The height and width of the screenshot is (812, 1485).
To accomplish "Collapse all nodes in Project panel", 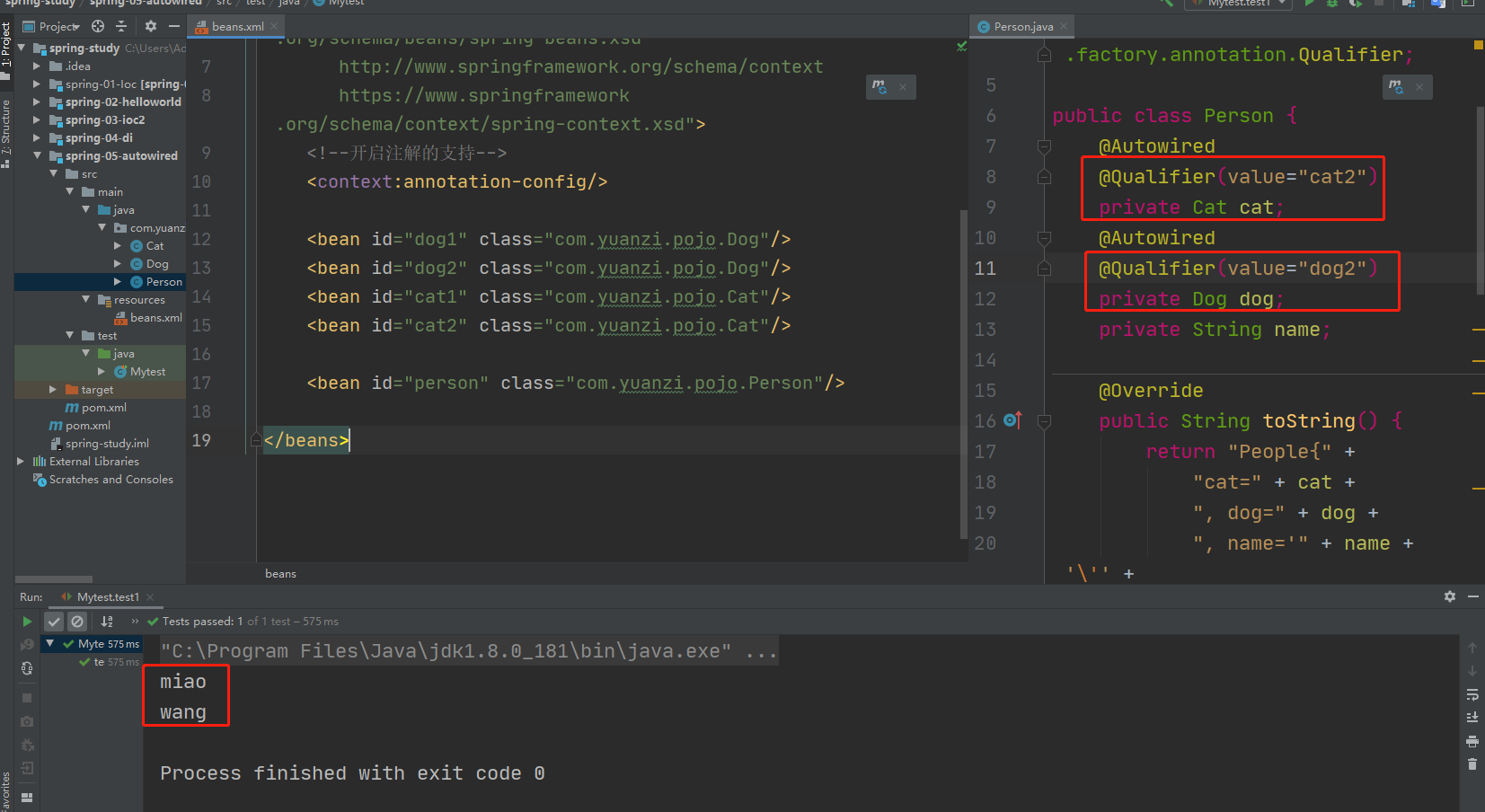I will tap(122, 26).
